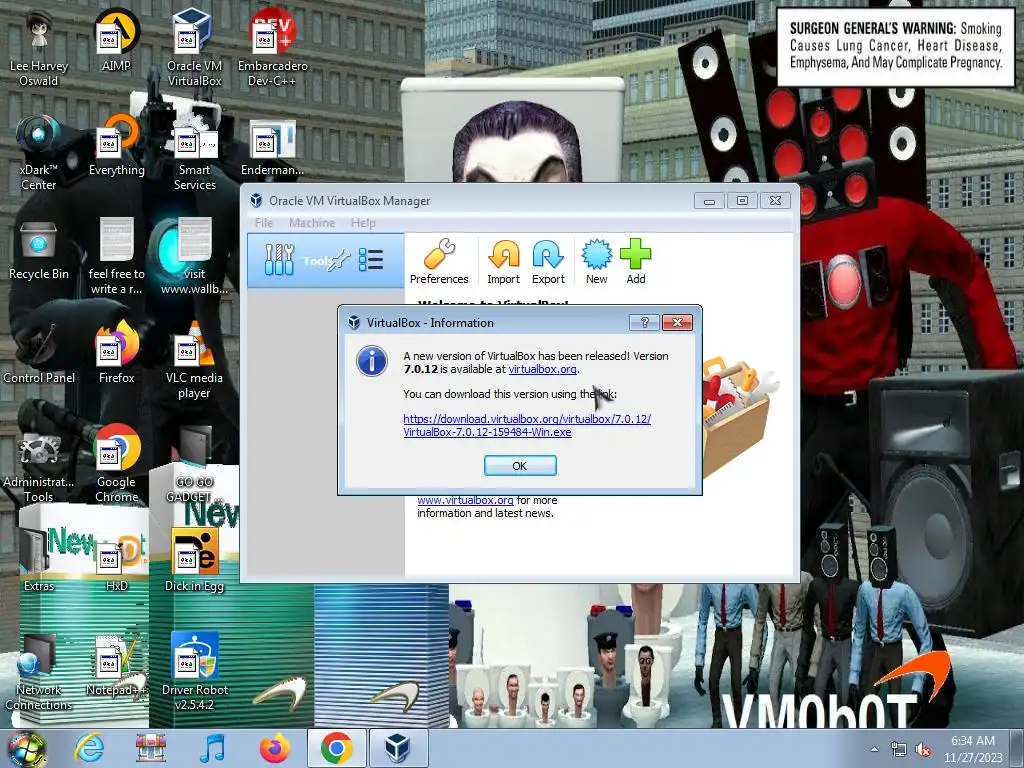Open the File menu

264,223
